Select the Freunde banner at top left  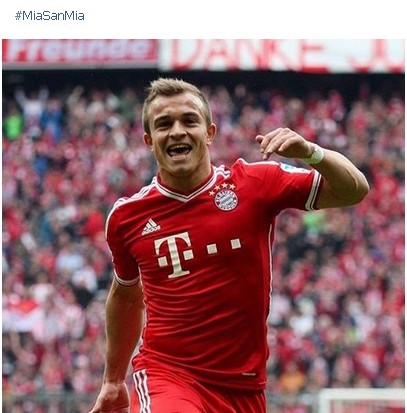click(80, 51)
